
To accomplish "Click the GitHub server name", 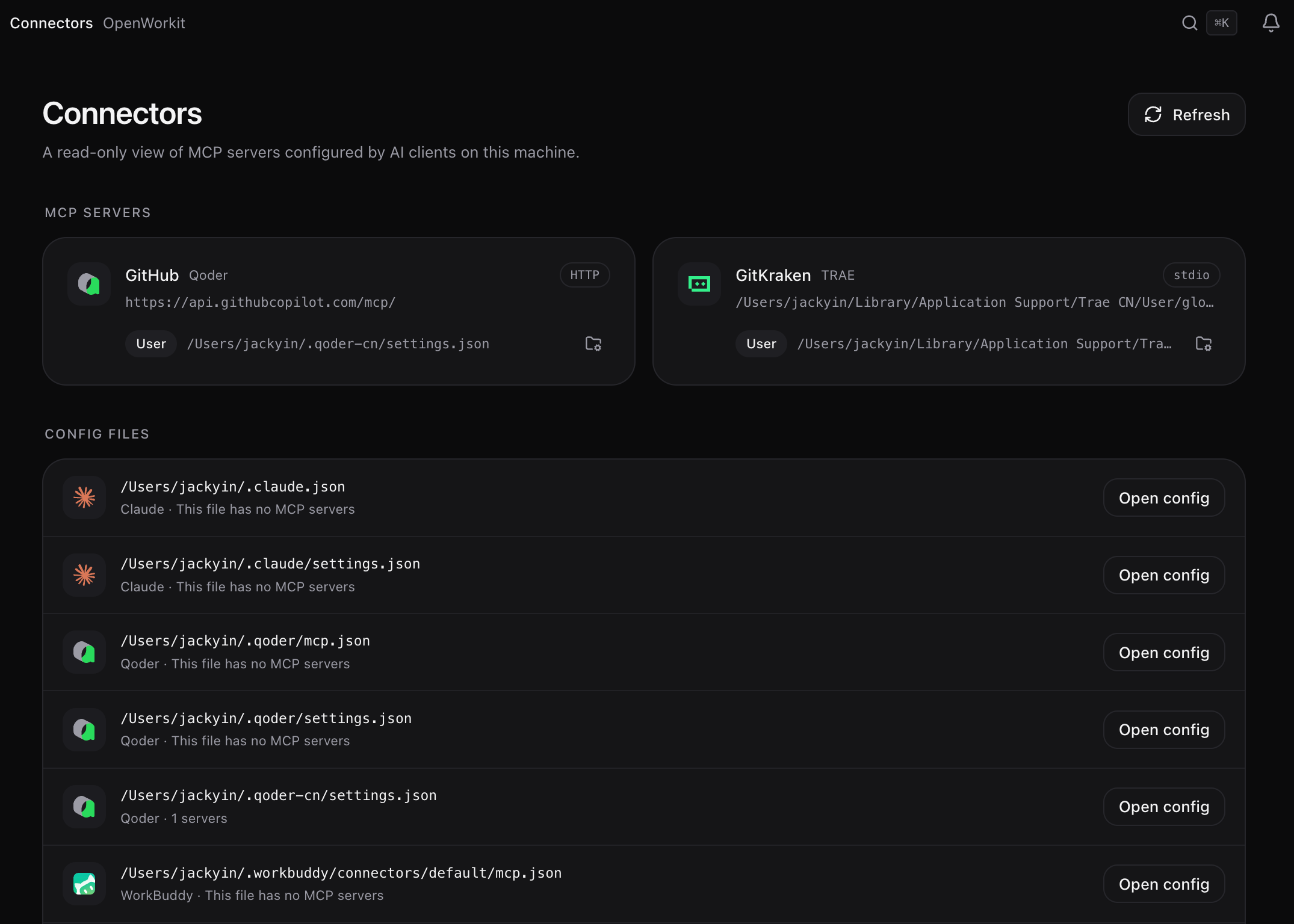I will tap(152, 275).
